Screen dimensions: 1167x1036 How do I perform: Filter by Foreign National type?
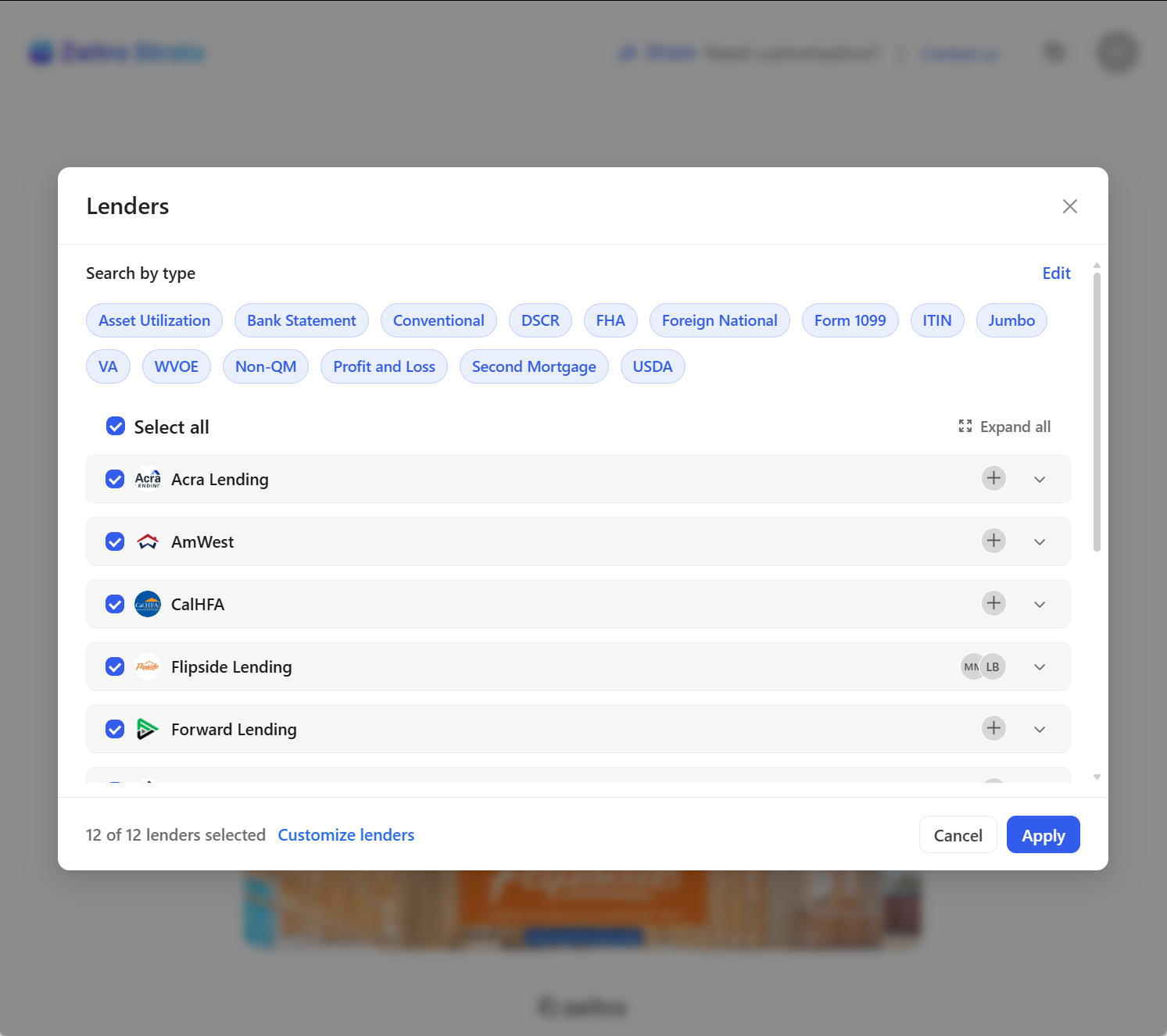coord(720,320)
